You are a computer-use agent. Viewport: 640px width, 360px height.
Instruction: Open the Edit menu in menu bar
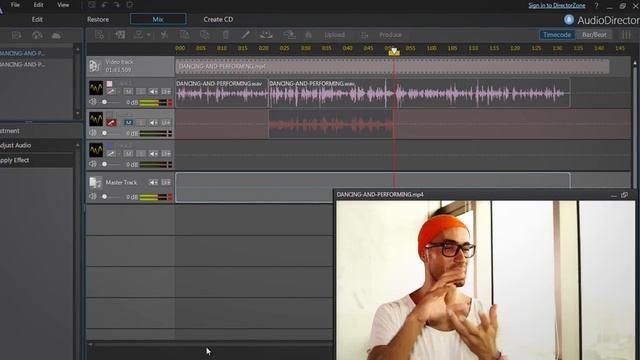click(38, 5)
